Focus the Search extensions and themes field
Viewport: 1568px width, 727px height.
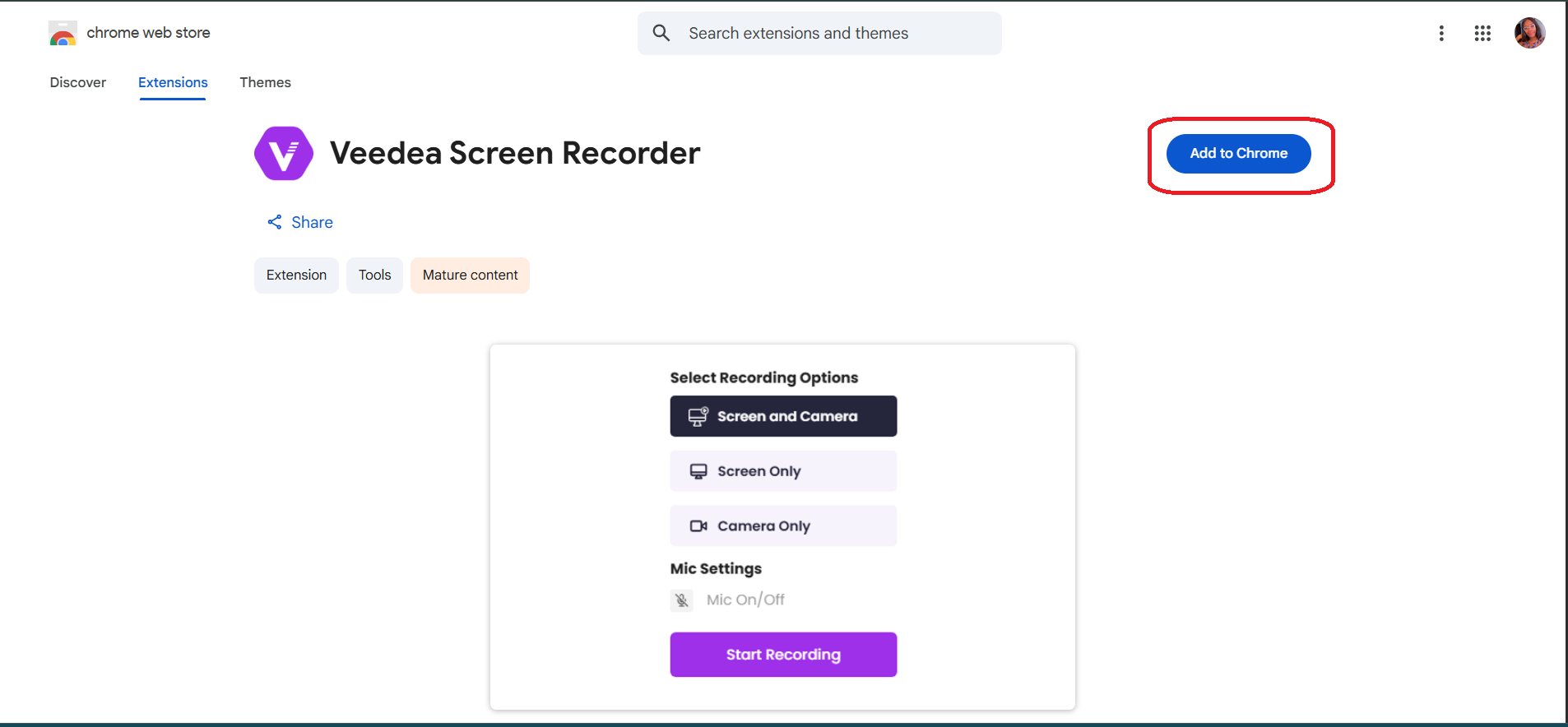tap(819, 34)
